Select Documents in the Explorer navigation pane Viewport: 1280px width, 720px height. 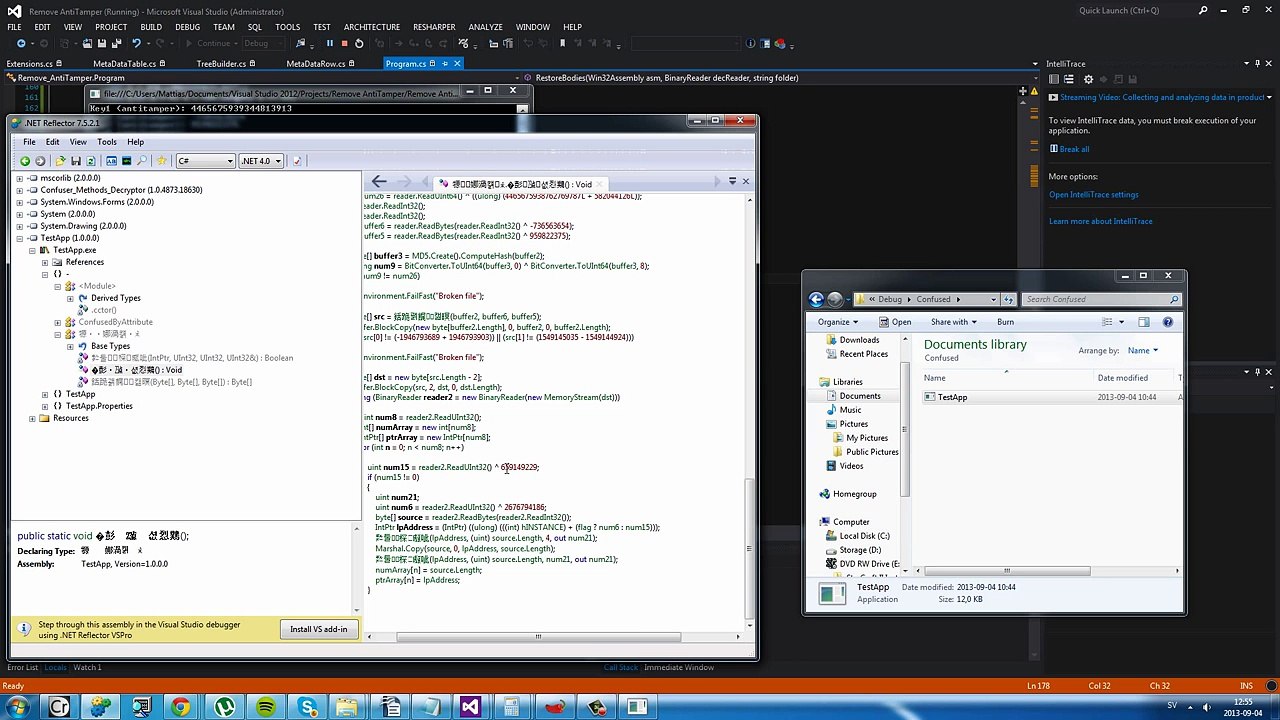860,396
